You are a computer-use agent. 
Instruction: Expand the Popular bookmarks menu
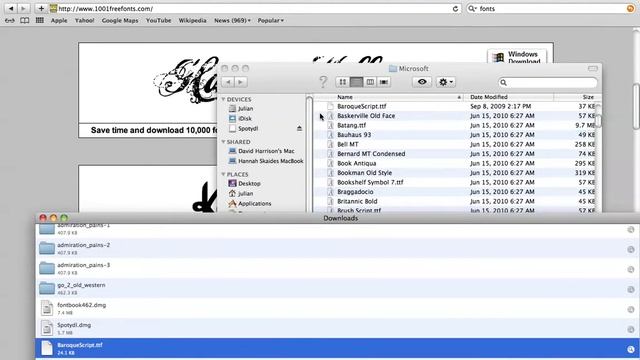pos(270,20)
